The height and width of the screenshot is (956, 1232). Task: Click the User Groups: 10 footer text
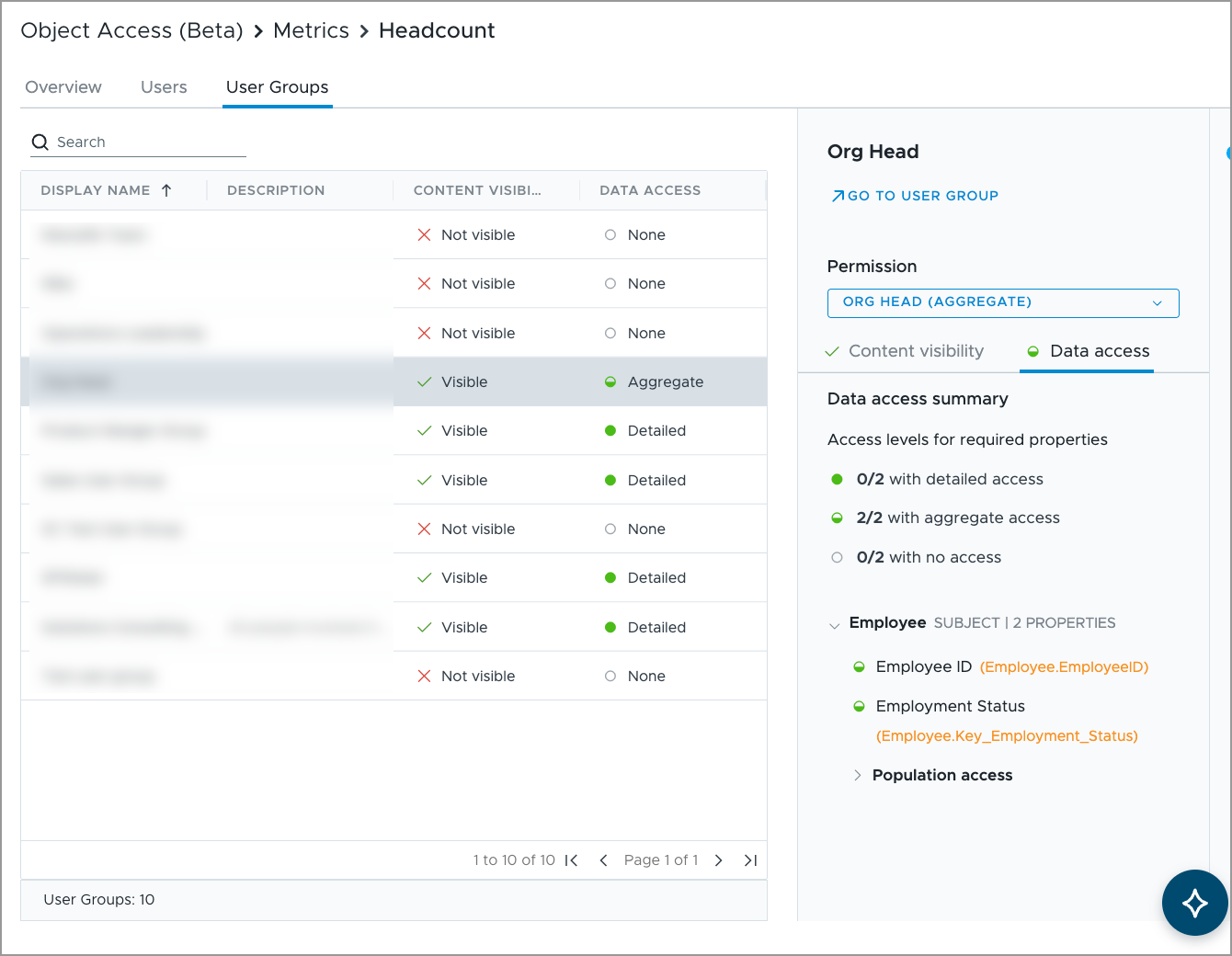click(x=99, y=900)
